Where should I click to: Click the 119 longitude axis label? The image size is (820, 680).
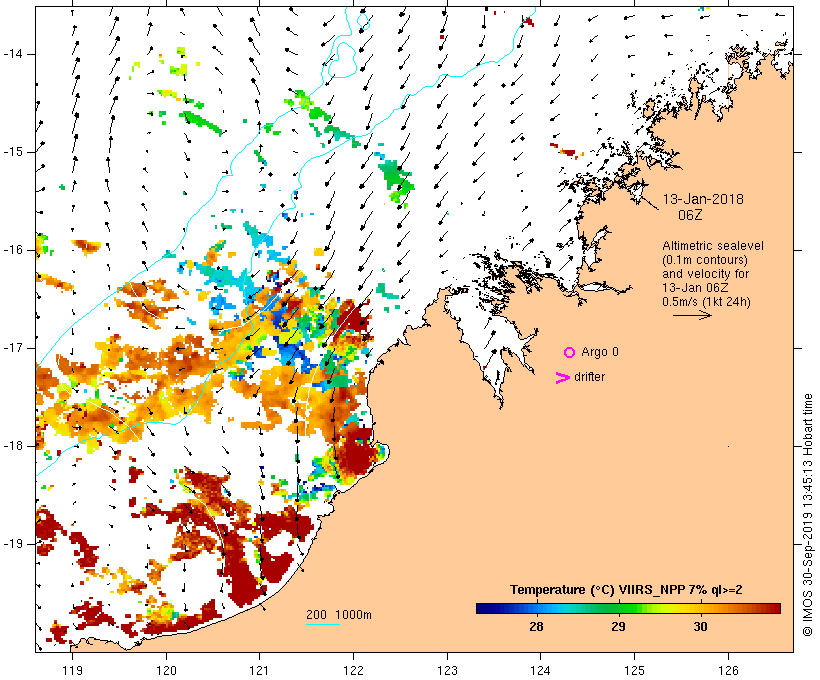[x=72, y=670]
